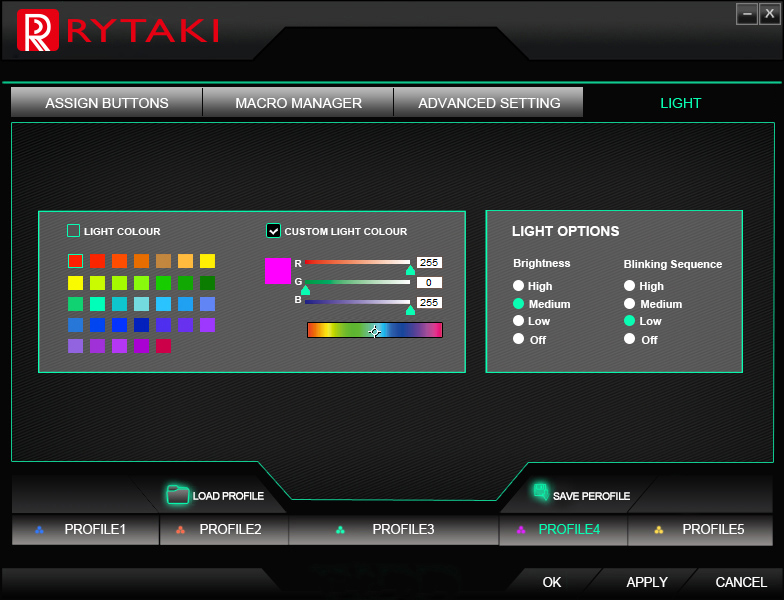
Task: Open the Advanced Setting tab
Action: coord(489,103)
